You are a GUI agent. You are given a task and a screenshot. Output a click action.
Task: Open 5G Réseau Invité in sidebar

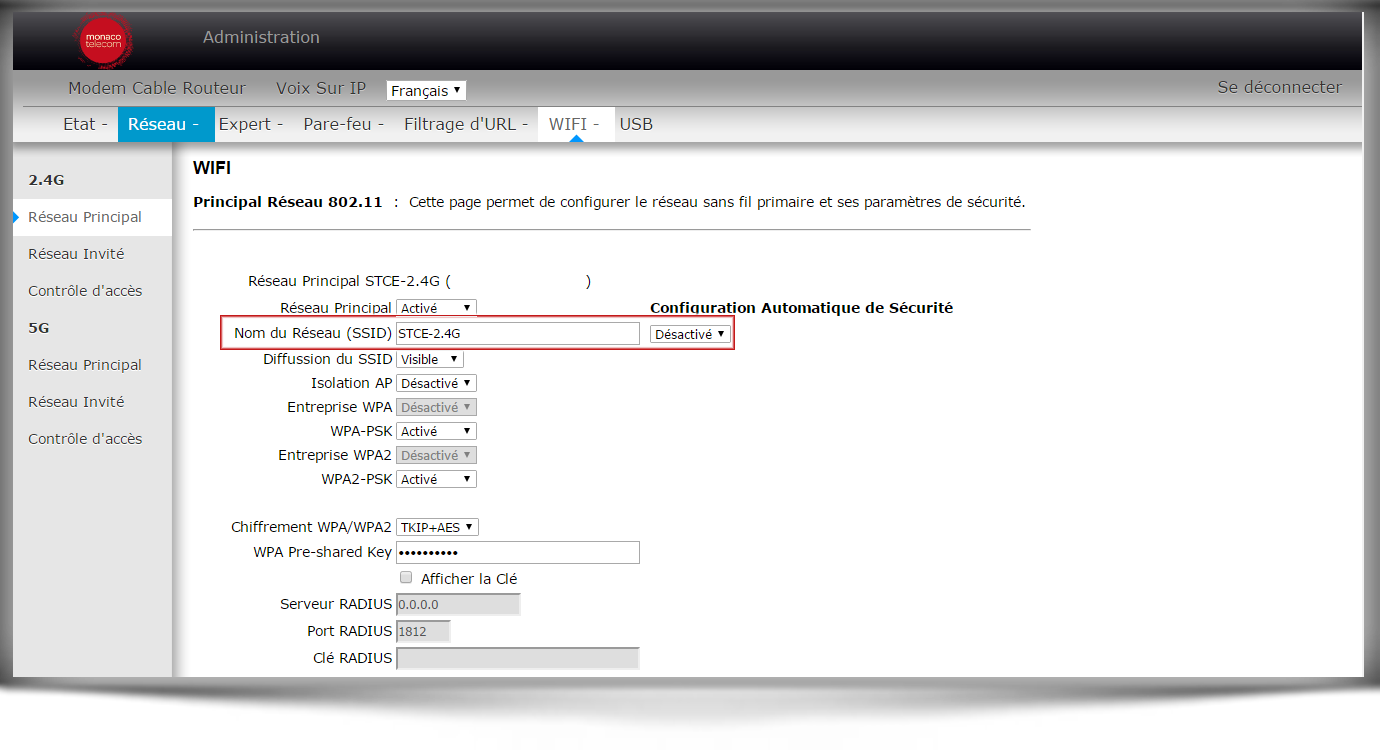tap(76, 402)
